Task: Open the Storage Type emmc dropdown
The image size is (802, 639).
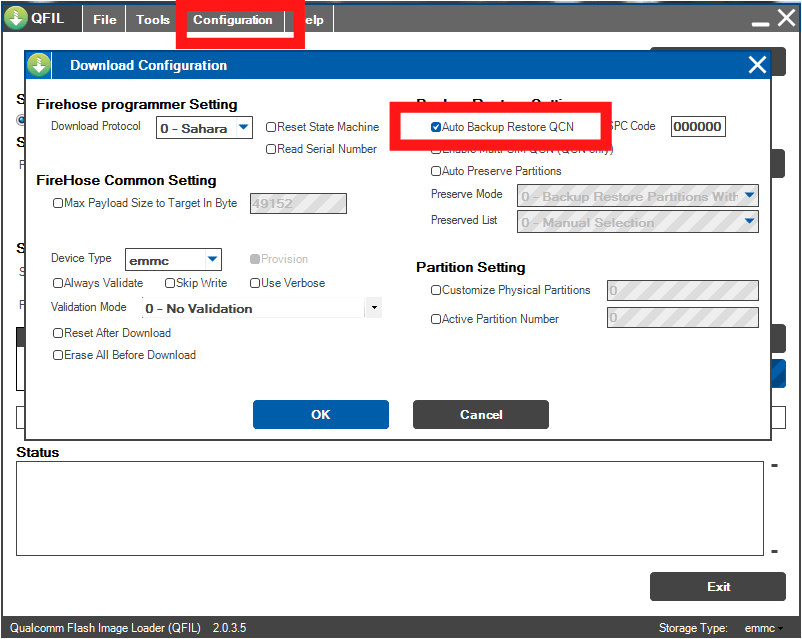Action: pos(764,628)
